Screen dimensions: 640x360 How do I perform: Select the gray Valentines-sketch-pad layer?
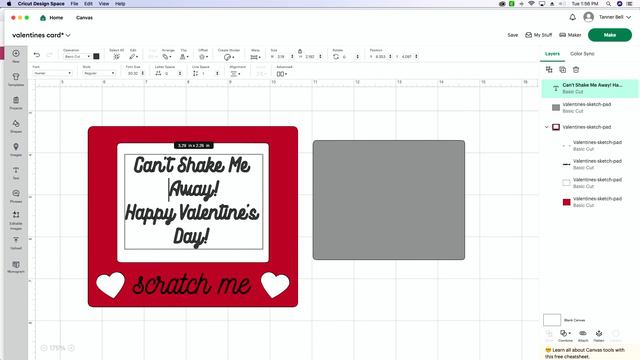coord(590,107)
